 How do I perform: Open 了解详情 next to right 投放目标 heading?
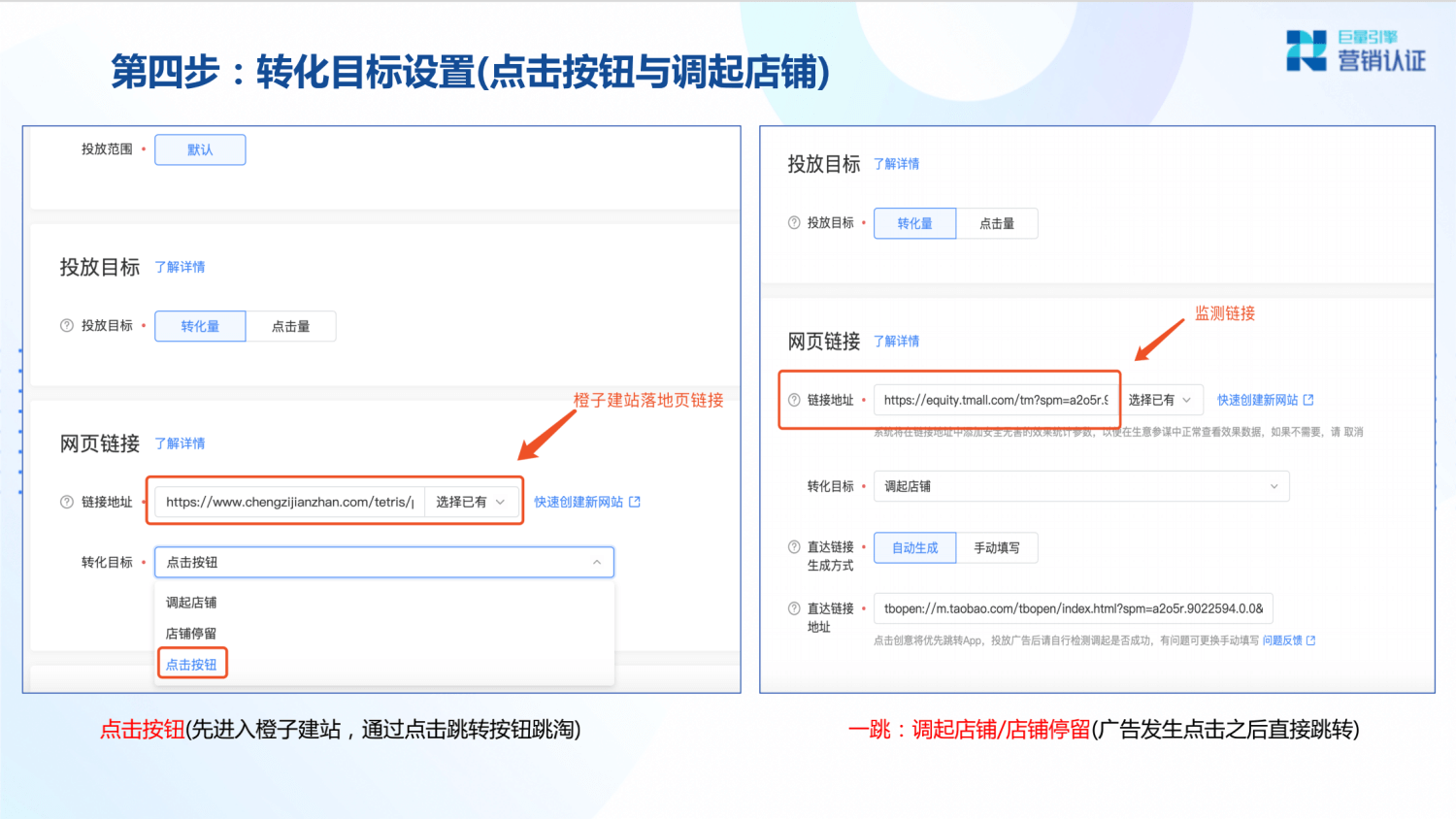point(896,164)
